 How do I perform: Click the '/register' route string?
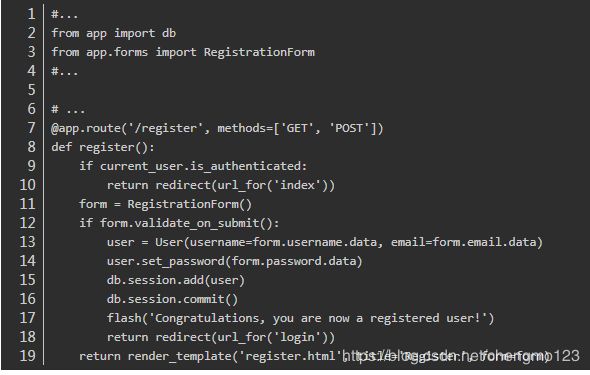(x=166, y=128)
